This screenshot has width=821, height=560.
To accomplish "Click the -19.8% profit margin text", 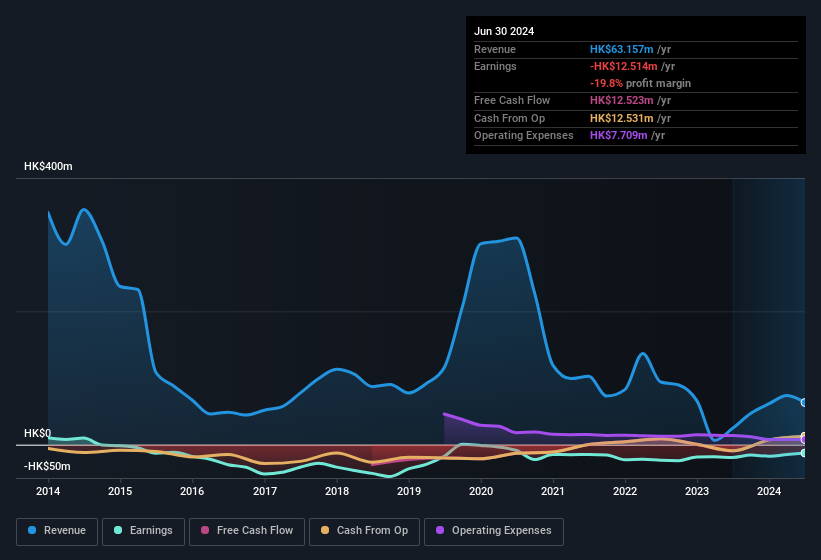I will click(640, 83).
